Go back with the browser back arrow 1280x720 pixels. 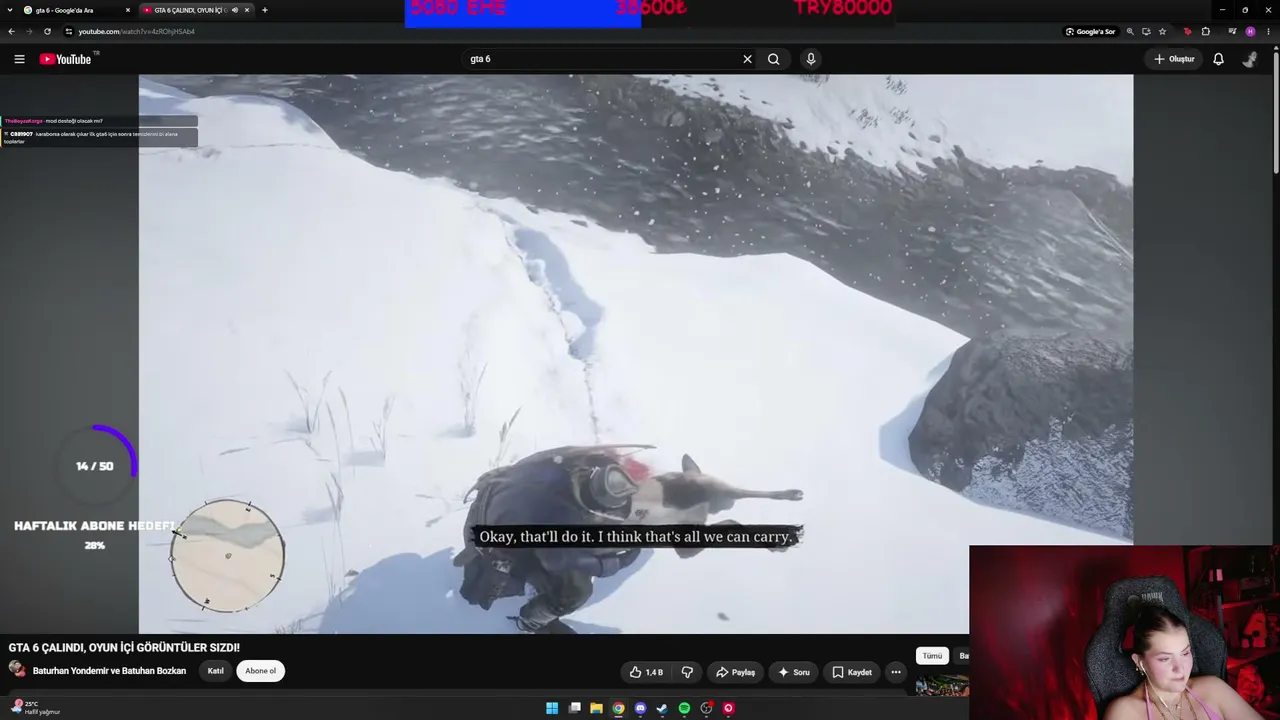point(12,31)
